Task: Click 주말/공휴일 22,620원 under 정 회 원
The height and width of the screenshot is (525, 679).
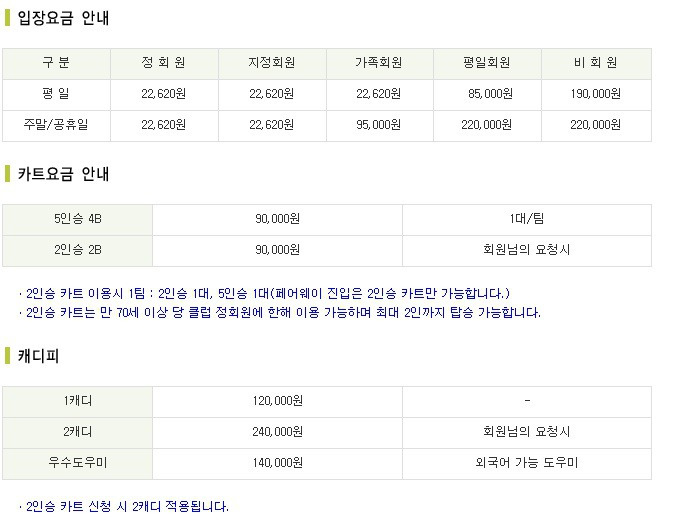Action: 164,125
